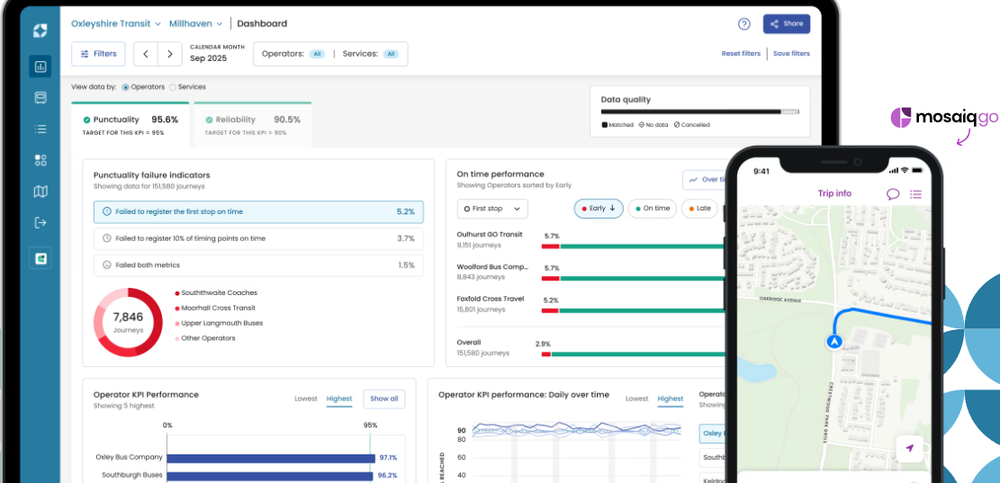This screenshot has width=1000, height=483.
Task: Select the Operators radio button
Action: pos(125,87)
